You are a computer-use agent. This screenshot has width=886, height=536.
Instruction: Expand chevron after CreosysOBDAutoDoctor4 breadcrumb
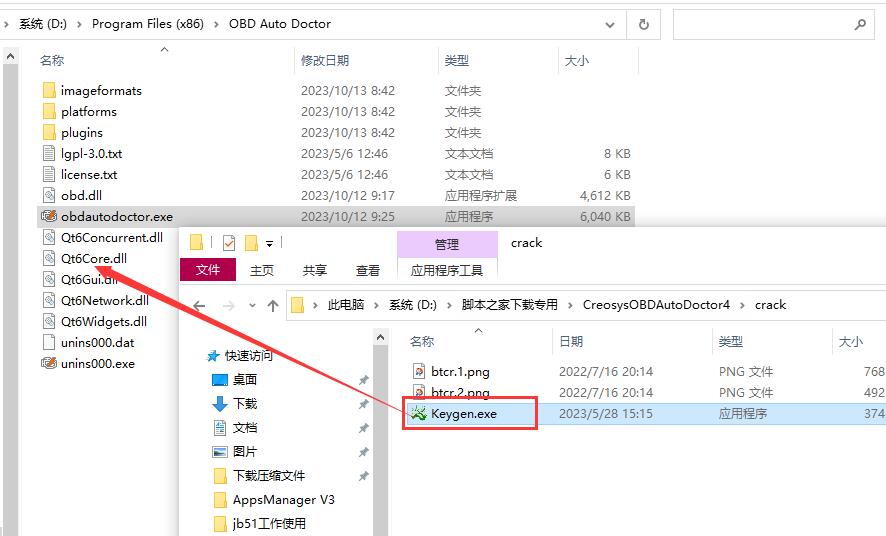[x=742, y=306]
